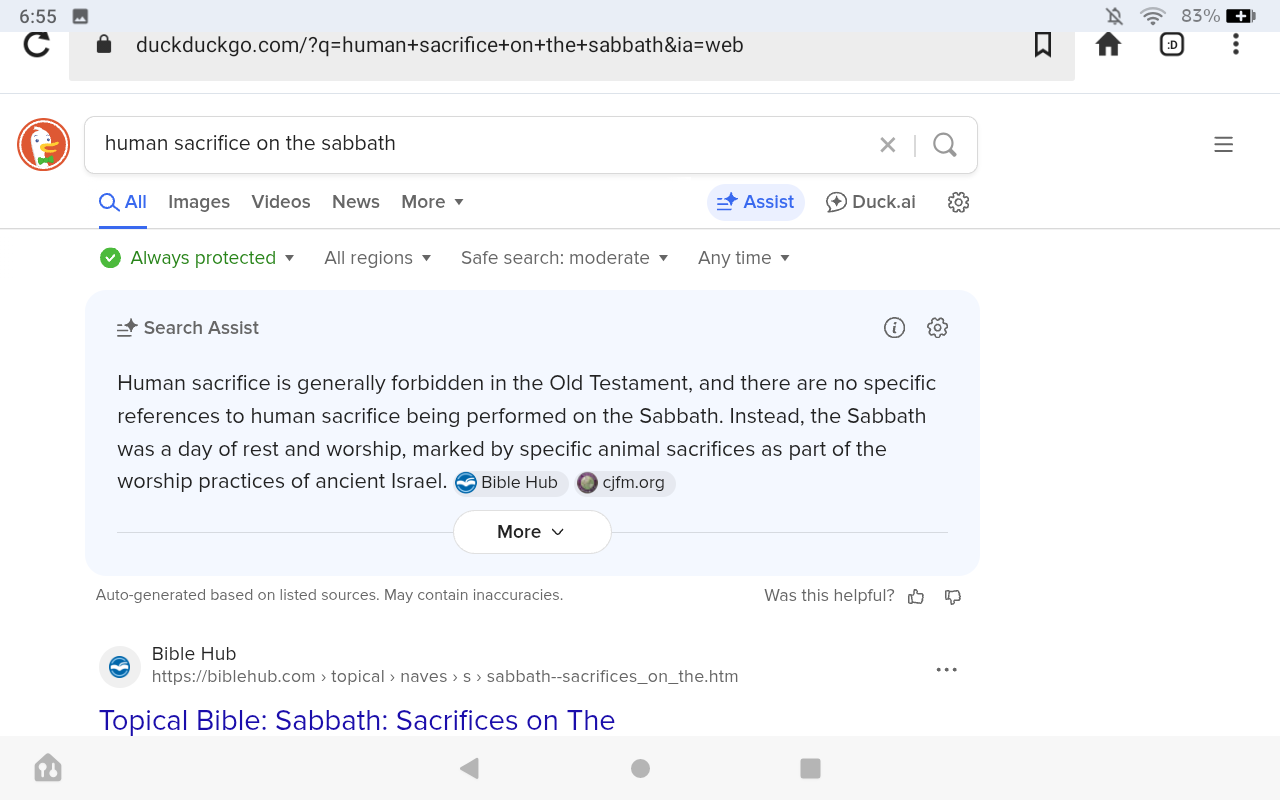Click into the search query text field

[x=480, y=144]
